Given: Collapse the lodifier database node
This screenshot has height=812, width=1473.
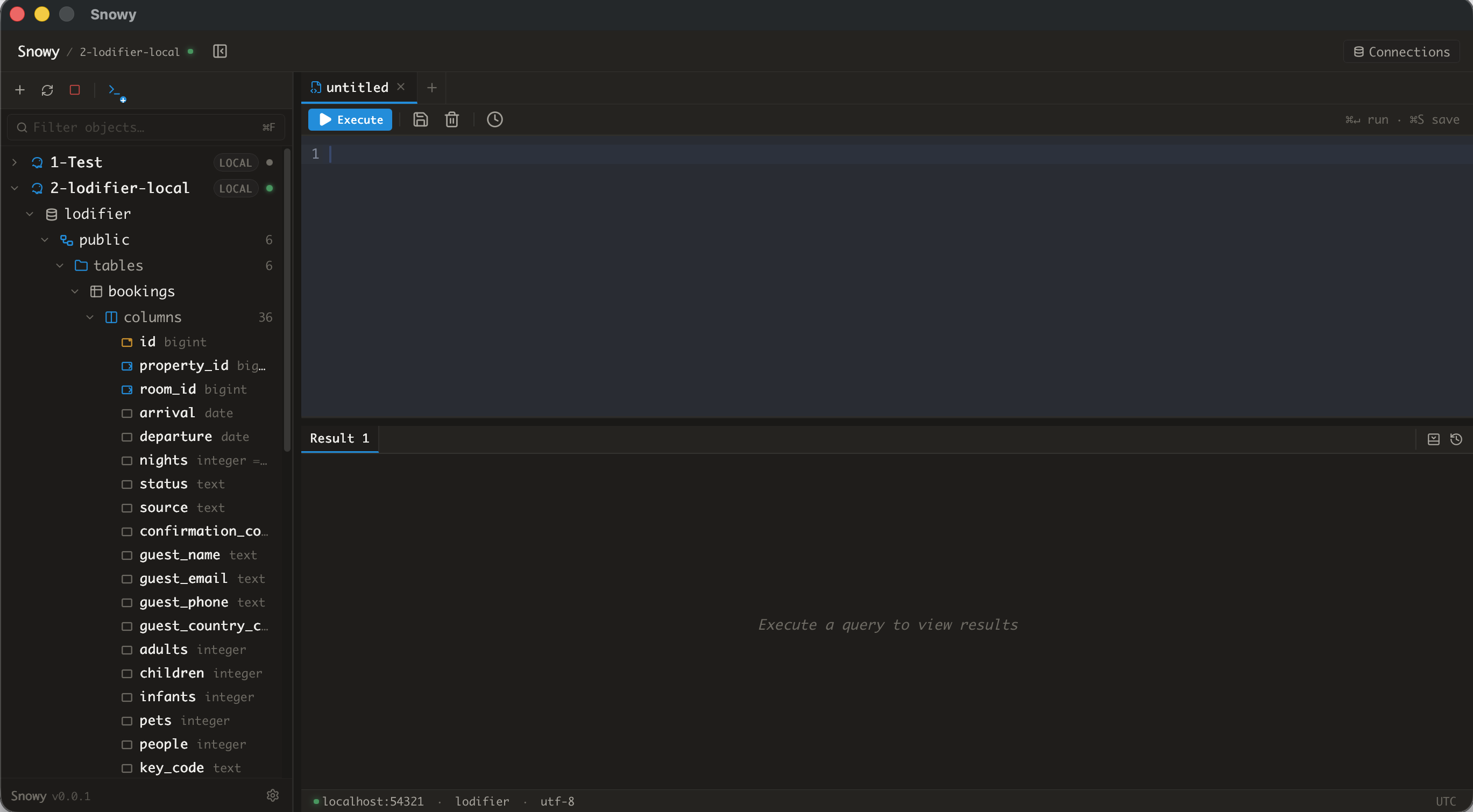Looking at the screenshot, I should point(30,214).
